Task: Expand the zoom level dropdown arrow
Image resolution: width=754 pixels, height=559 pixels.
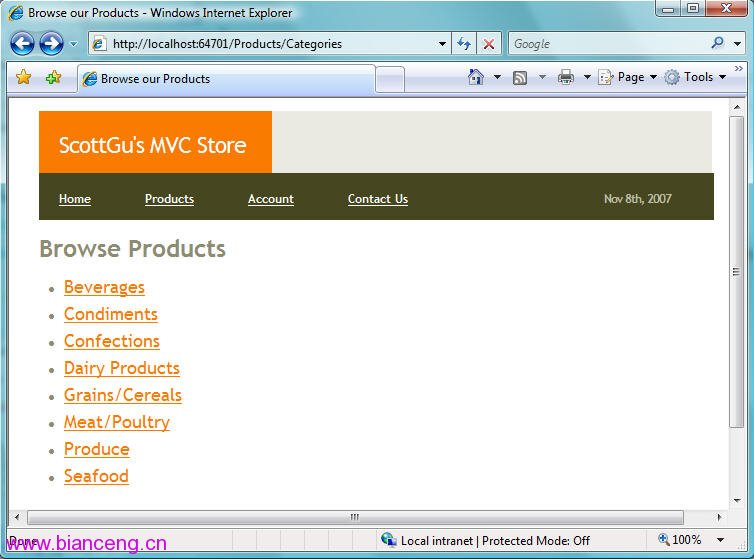Action: tap(720, 540)
